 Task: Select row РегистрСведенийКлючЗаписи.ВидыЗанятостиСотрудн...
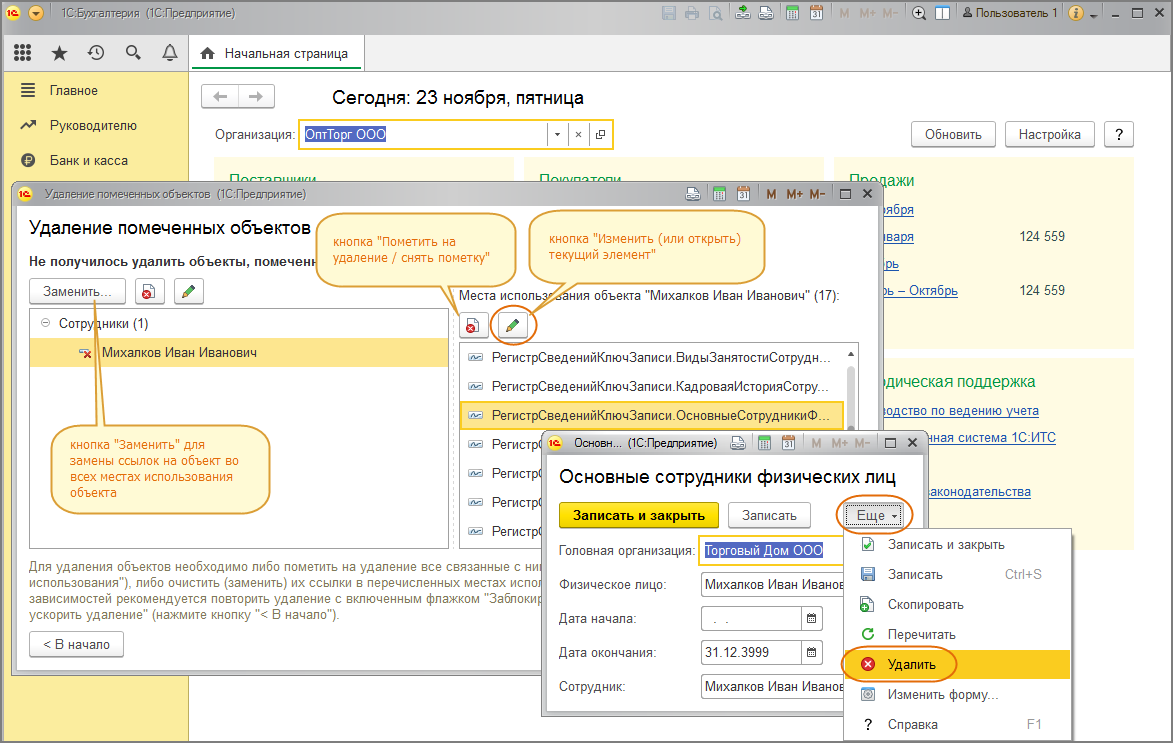pos(653,358)
